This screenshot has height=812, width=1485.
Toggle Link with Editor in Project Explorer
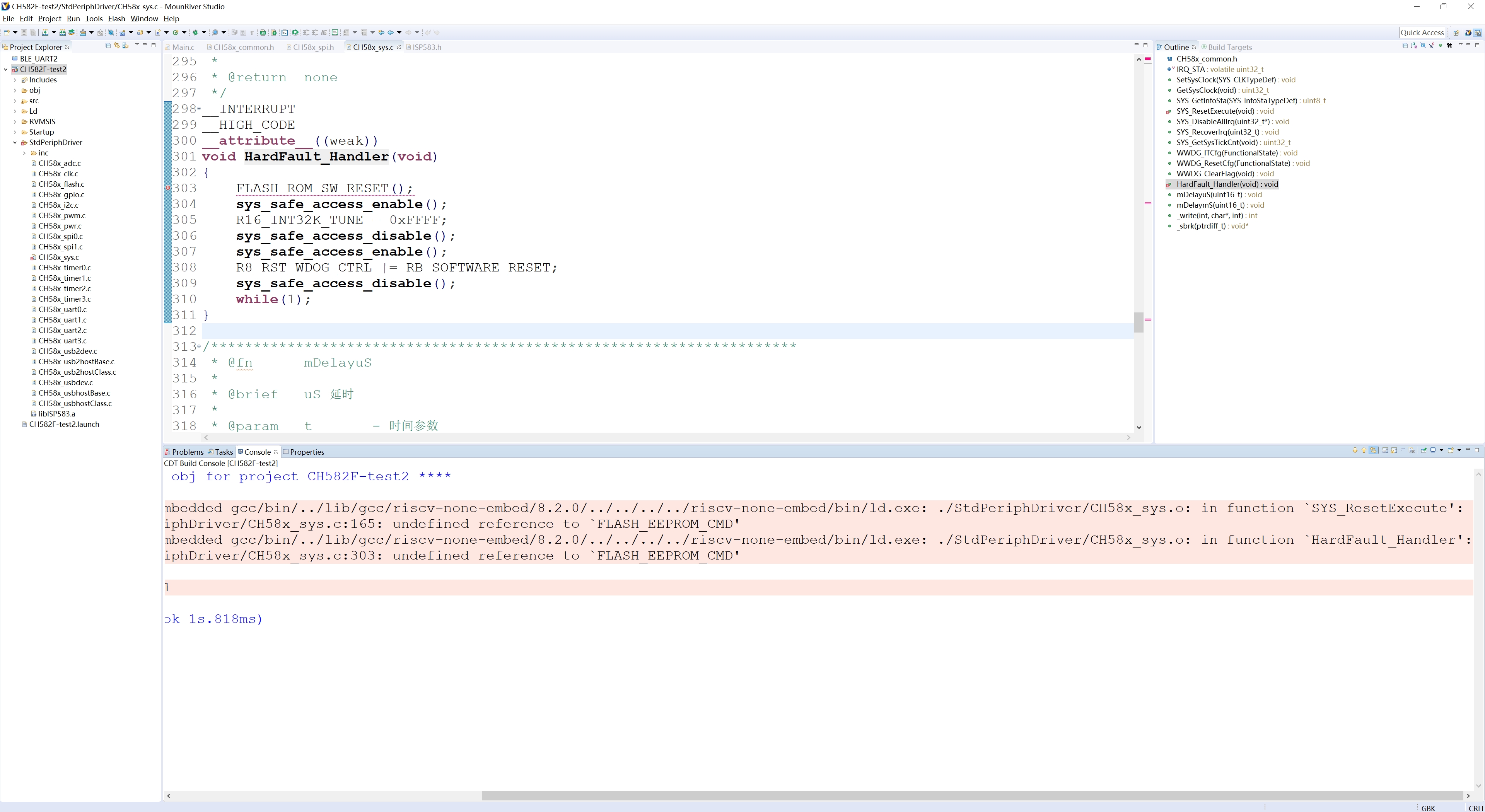pos(117,46)
